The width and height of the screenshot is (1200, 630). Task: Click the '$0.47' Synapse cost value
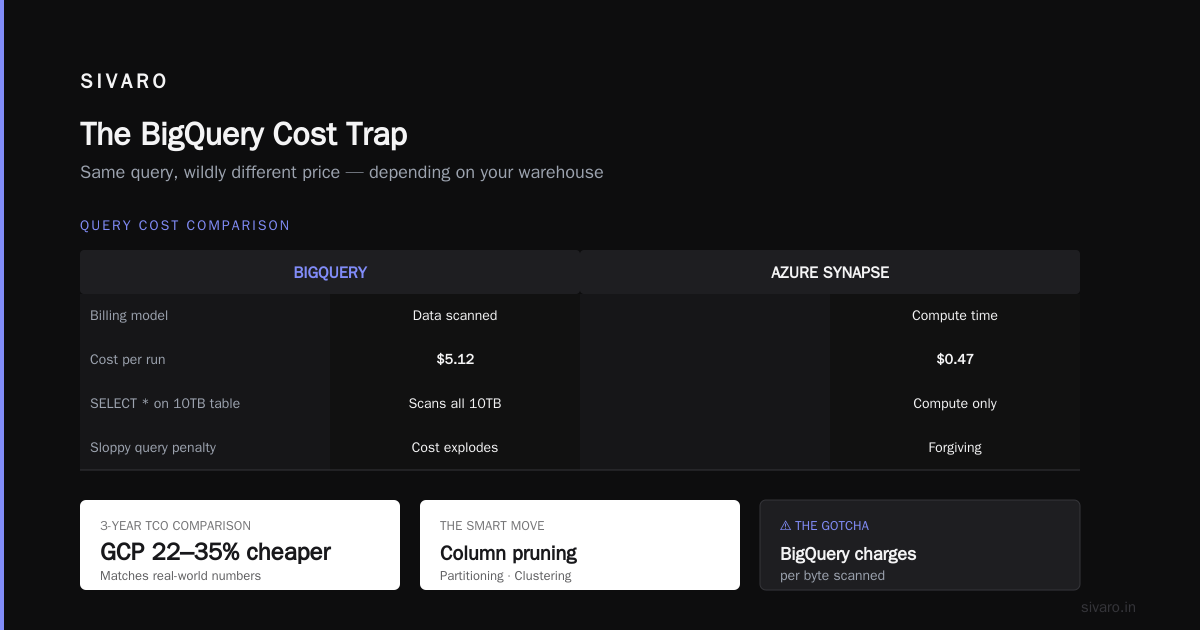coord(955,359)
